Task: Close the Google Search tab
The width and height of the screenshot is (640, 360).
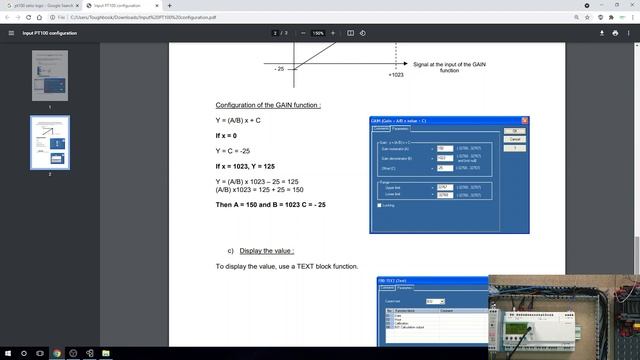Action: pyautogui.click(x=77, y=6)
